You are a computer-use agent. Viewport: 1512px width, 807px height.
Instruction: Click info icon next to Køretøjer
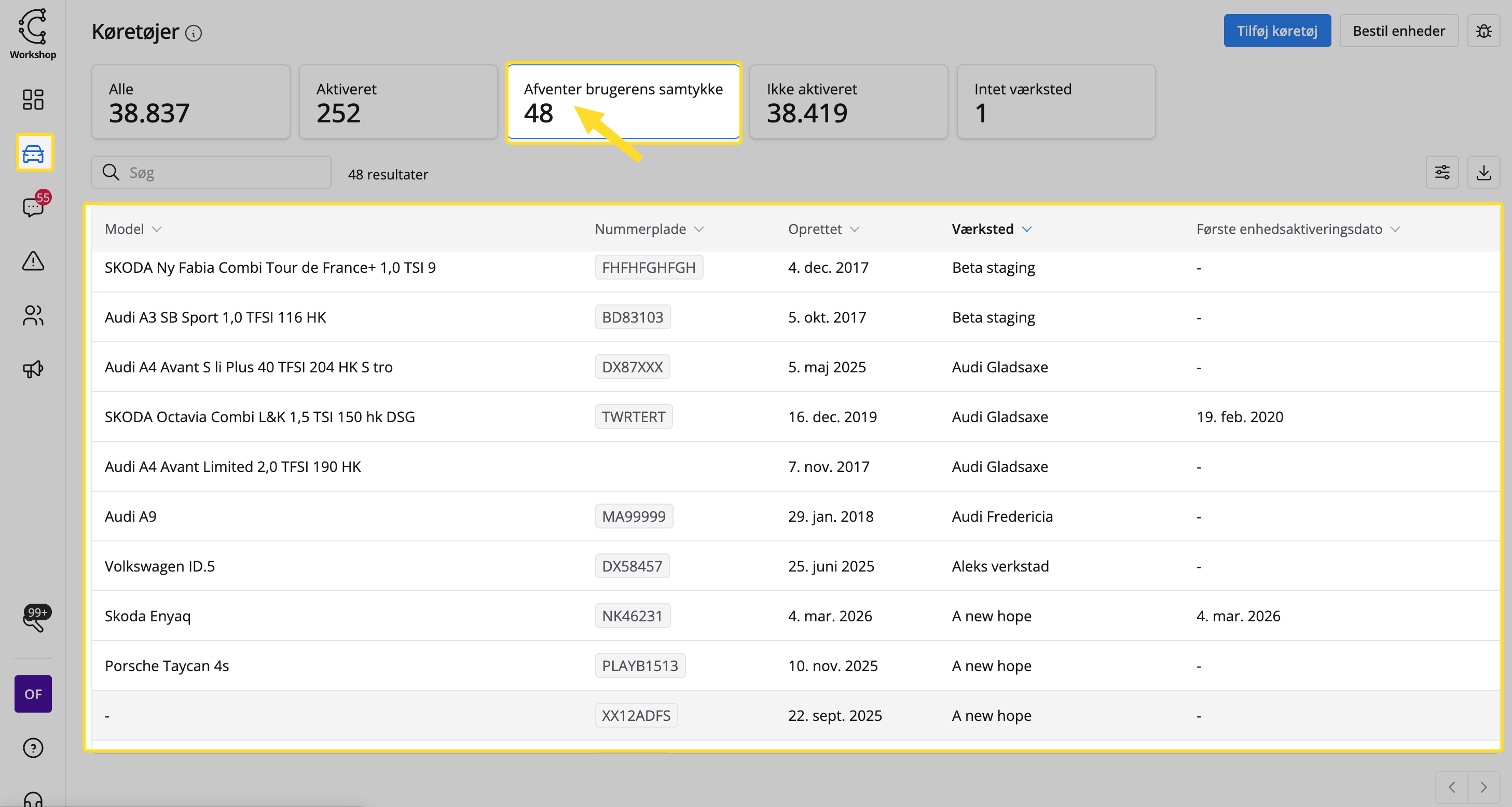coord(193,33)
